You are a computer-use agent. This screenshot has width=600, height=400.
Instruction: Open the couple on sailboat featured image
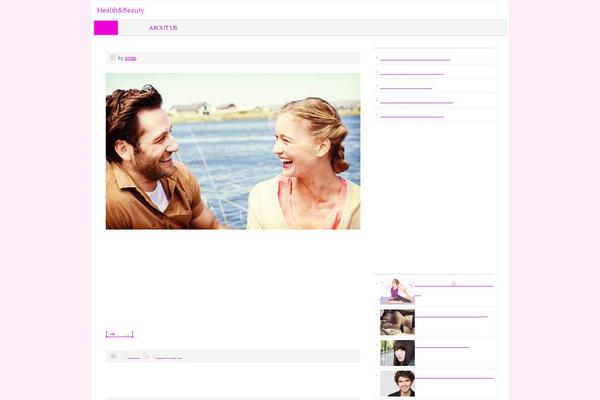point(233,151)
